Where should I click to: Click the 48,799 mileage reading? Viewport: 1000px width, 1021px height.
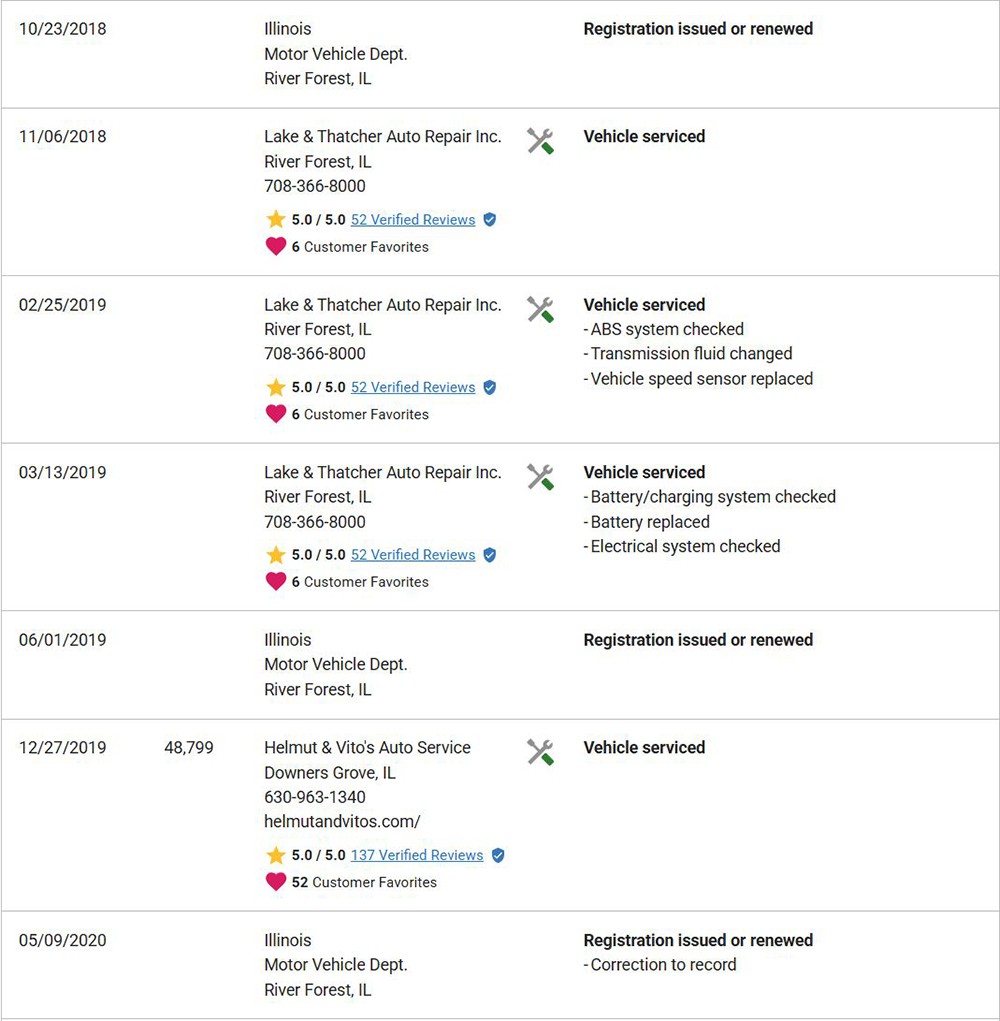[x=189, y=748]
